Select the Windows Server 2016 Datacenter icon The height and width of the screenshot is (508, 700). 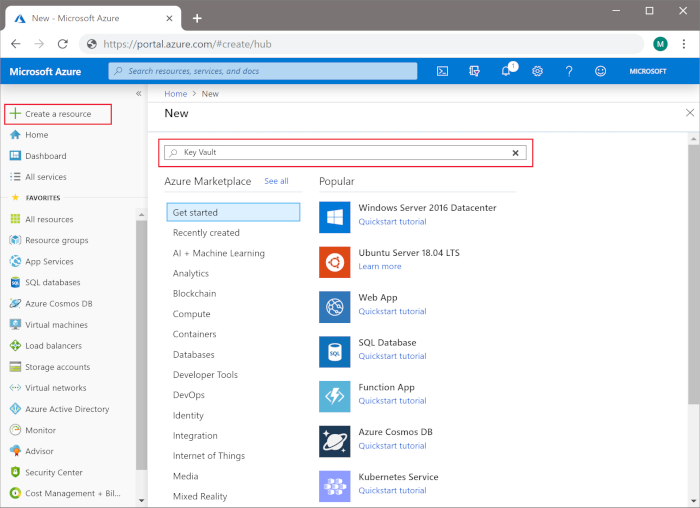334,217
